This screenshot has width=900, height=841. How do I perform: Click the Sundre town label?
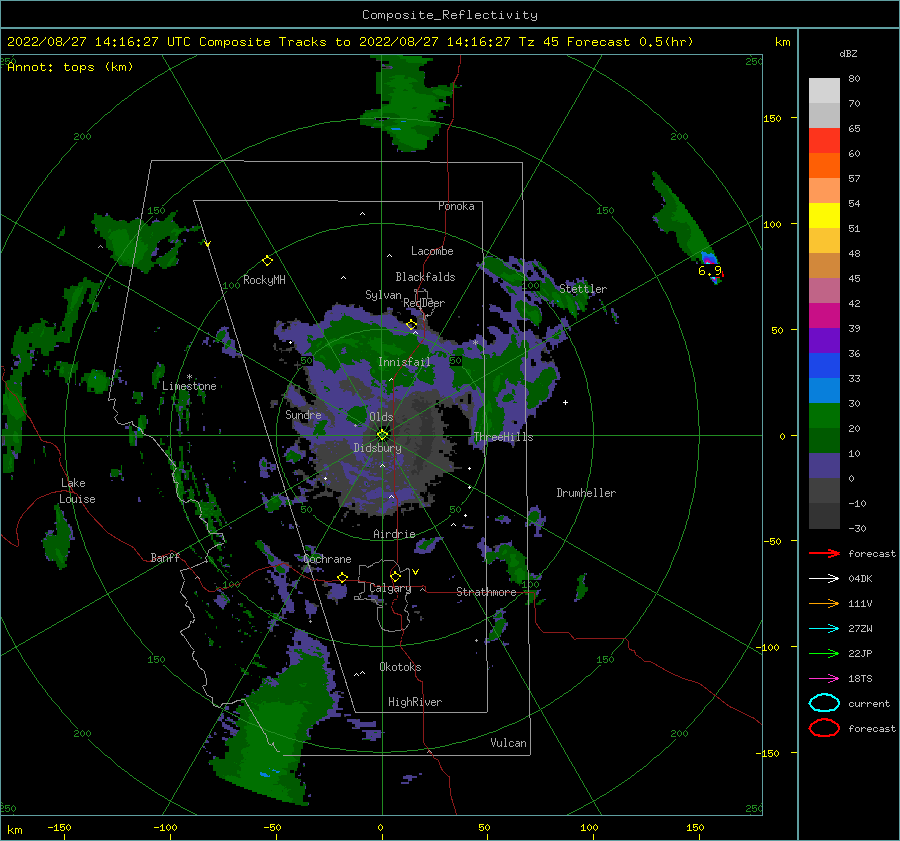coord(303,414)
